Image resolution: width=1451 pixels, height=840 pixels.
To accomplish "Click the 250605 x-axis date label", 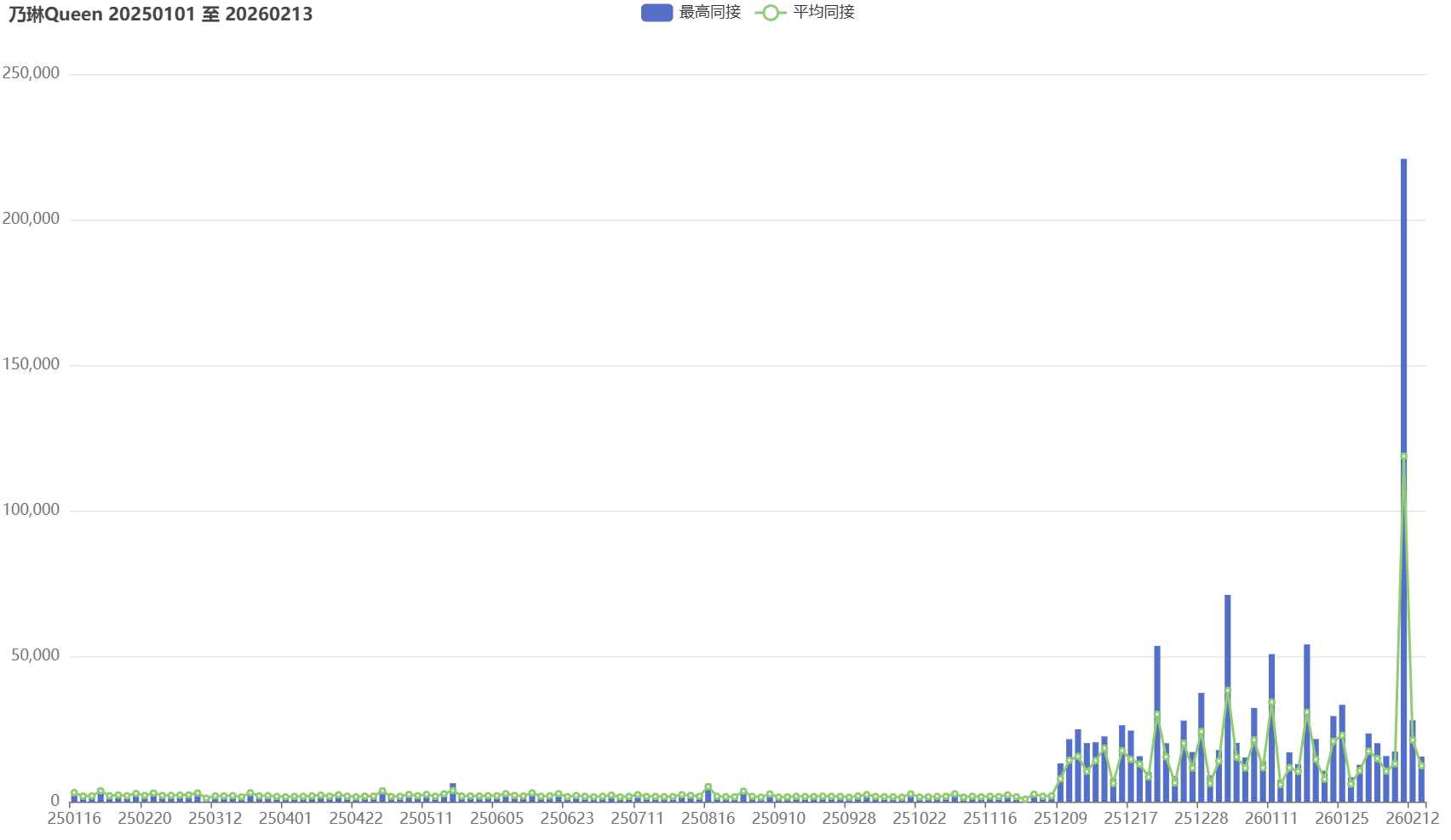I will tap(496, 819).
